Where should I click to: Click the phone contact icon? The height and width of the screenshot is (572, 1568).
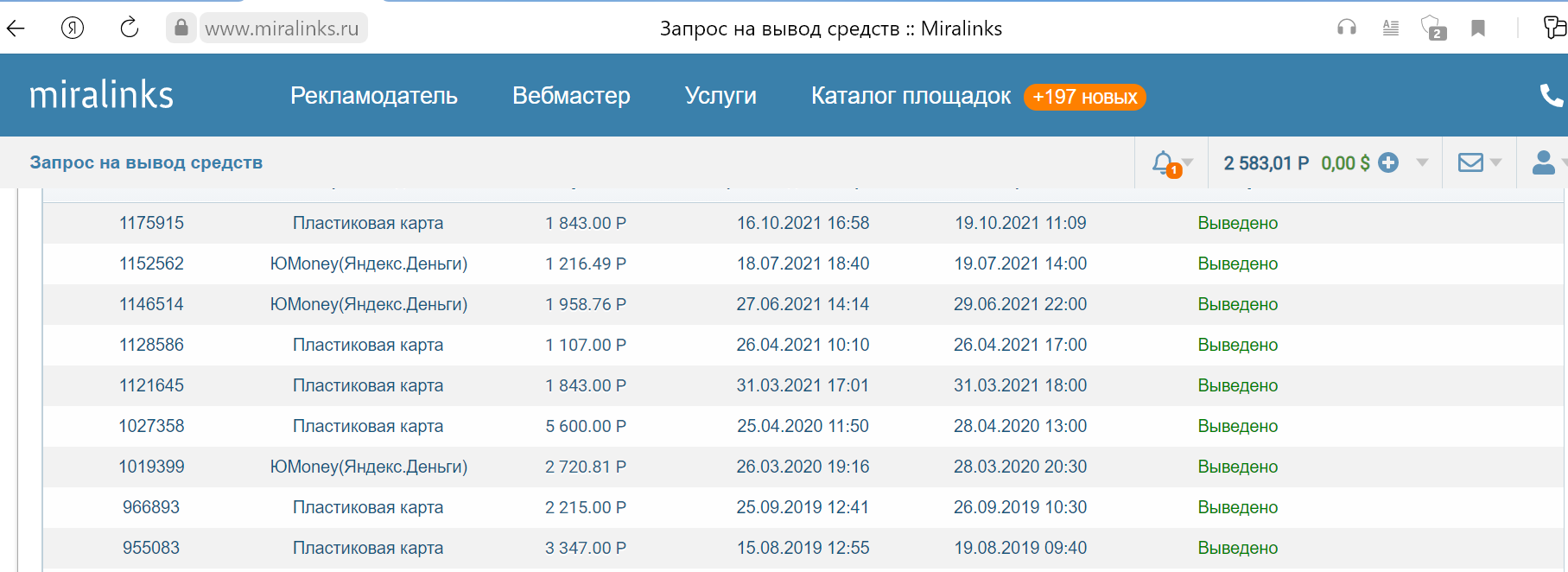(1552, 95)
